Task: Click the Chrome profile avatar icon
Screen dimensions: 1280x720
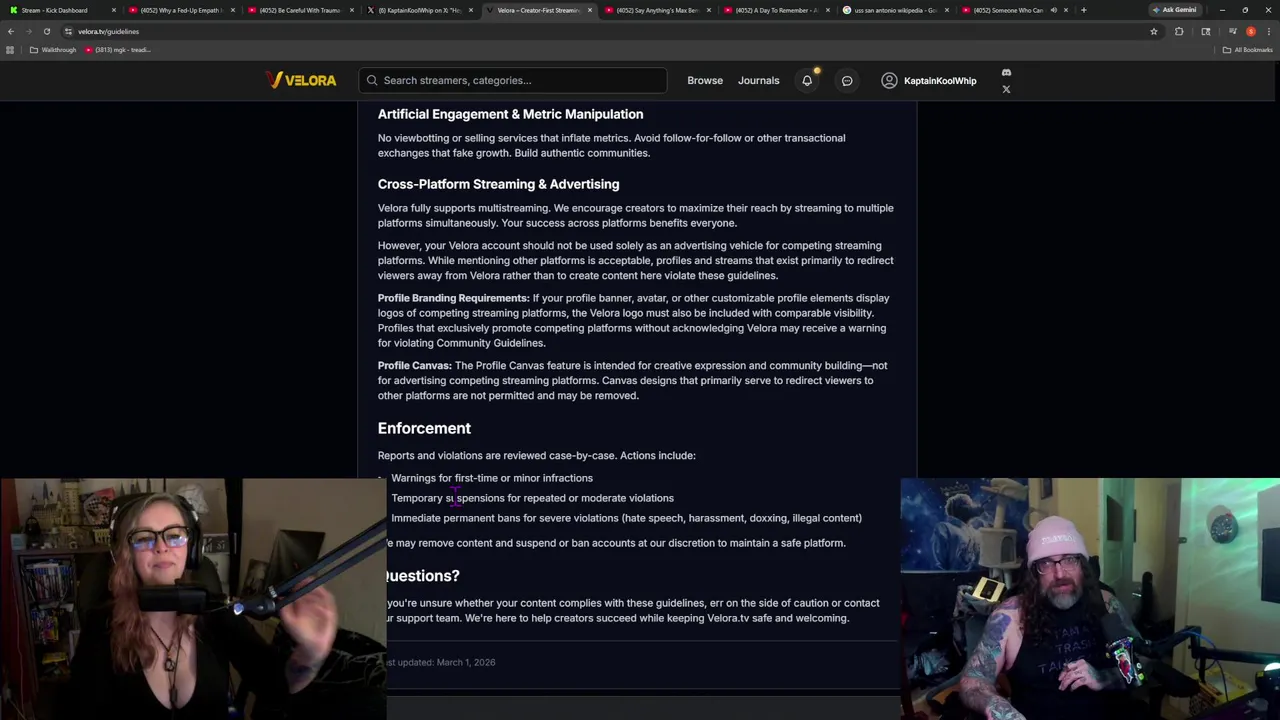Action: 1251,31
